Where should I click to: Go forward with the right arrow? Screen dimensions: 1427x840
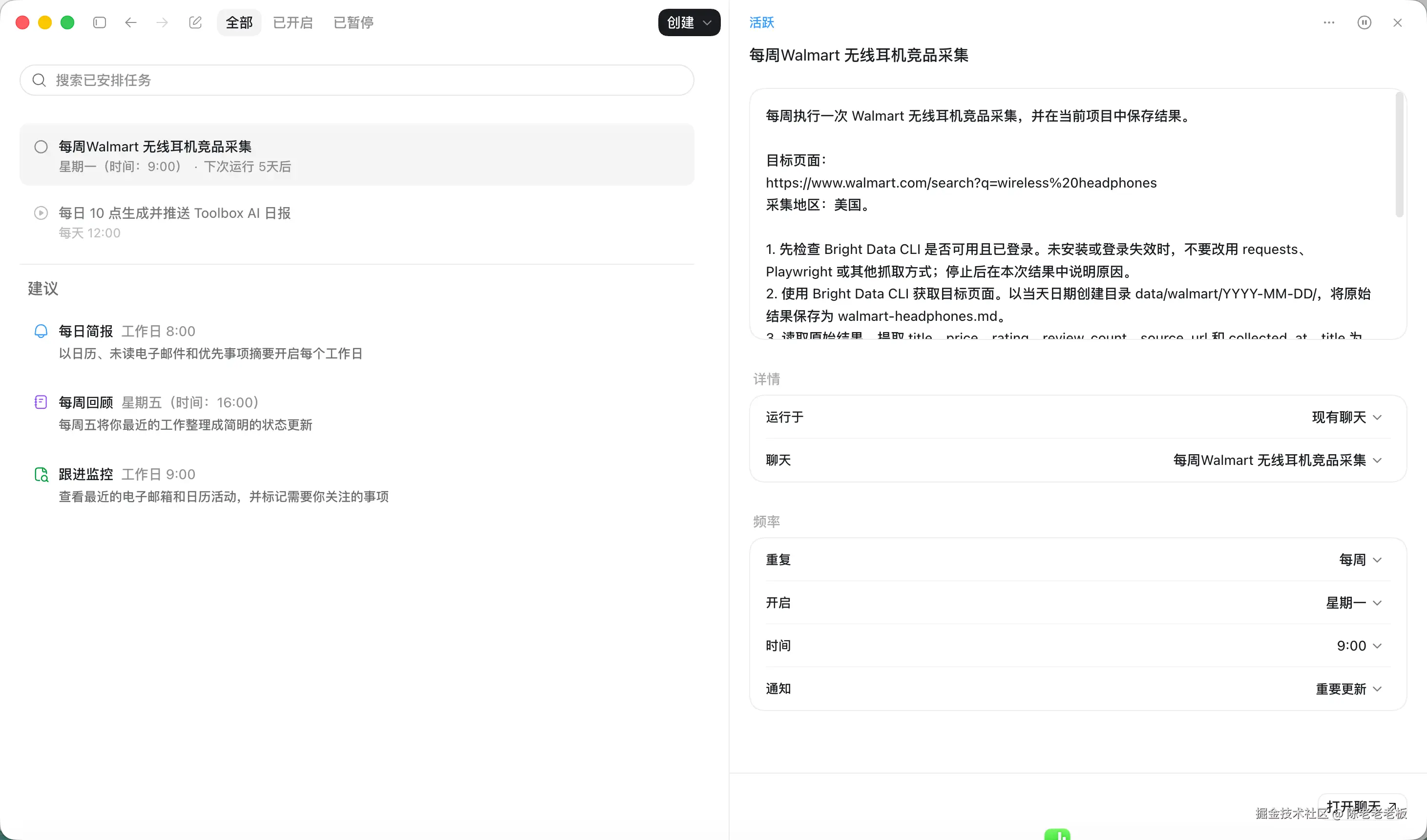point(163,22)
